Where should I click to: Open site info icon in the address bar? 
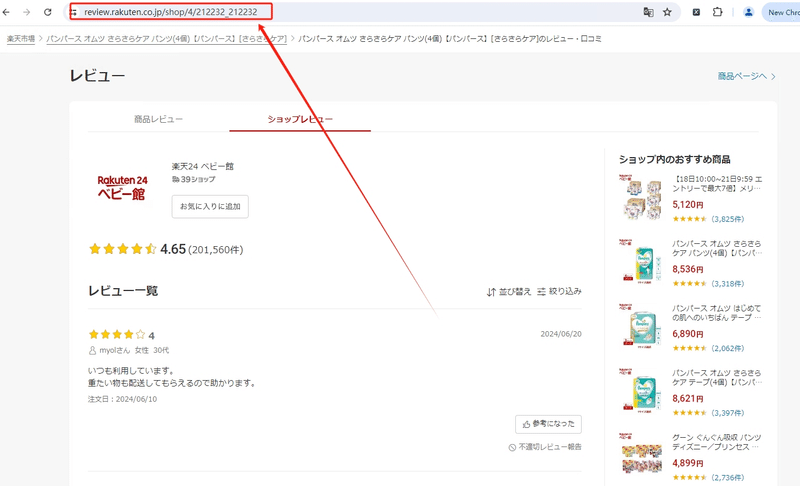[73, 12]
